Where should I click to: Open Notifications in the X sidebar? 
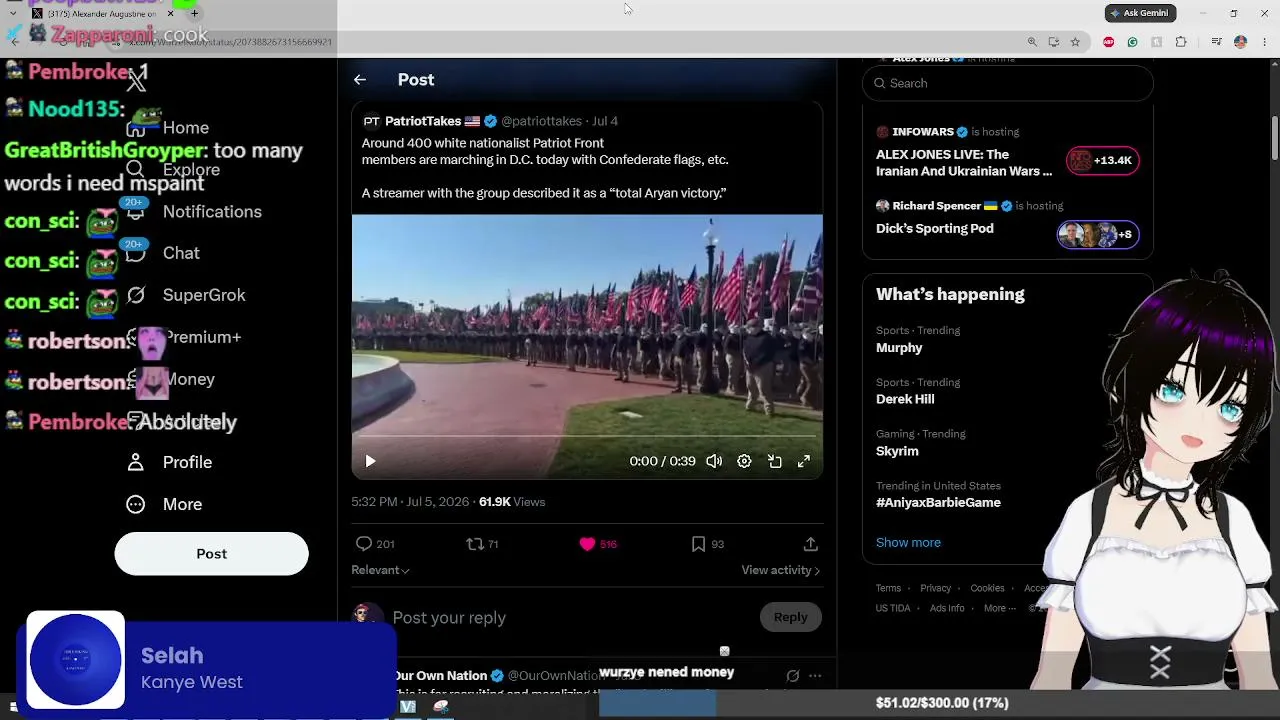click(194, 212)
